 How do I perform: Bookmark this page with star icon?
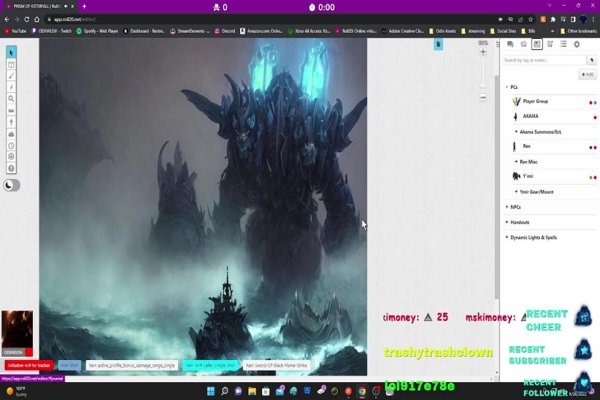[x=530, y=19]
